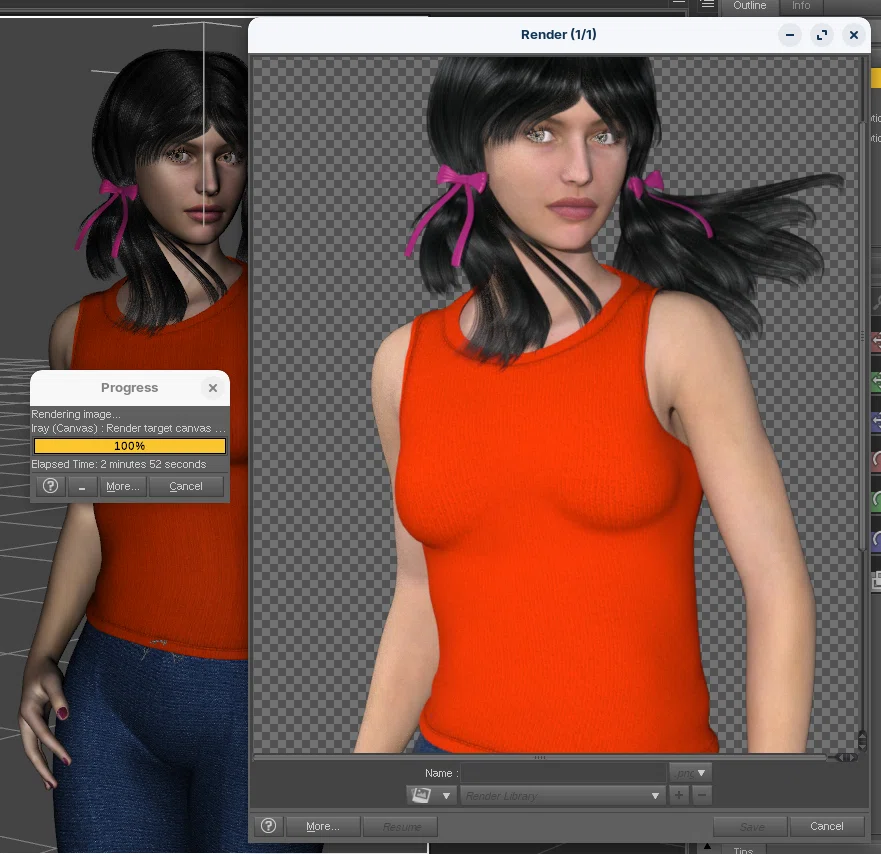Click the minus button beside Render Library
Image resolution: width=881 pixels, height=854 pixels.
[702, 796]
